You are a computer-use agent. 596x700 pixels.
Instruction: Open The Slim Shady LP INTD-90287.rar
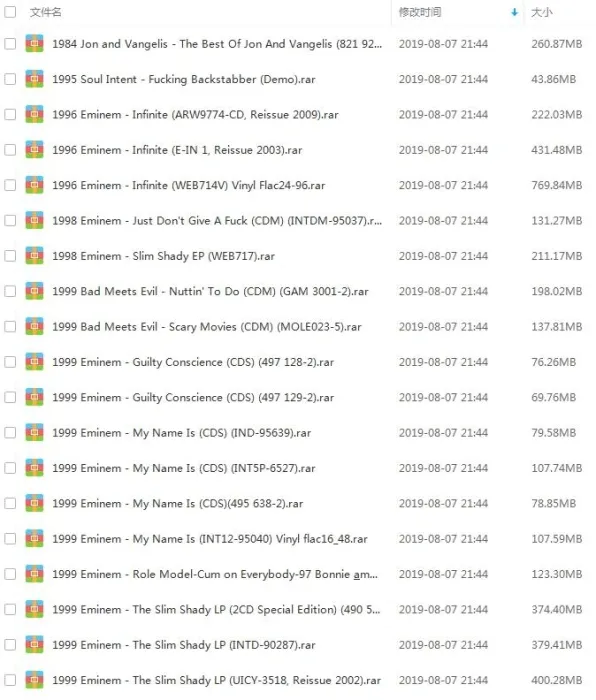(x=183, y=645)
